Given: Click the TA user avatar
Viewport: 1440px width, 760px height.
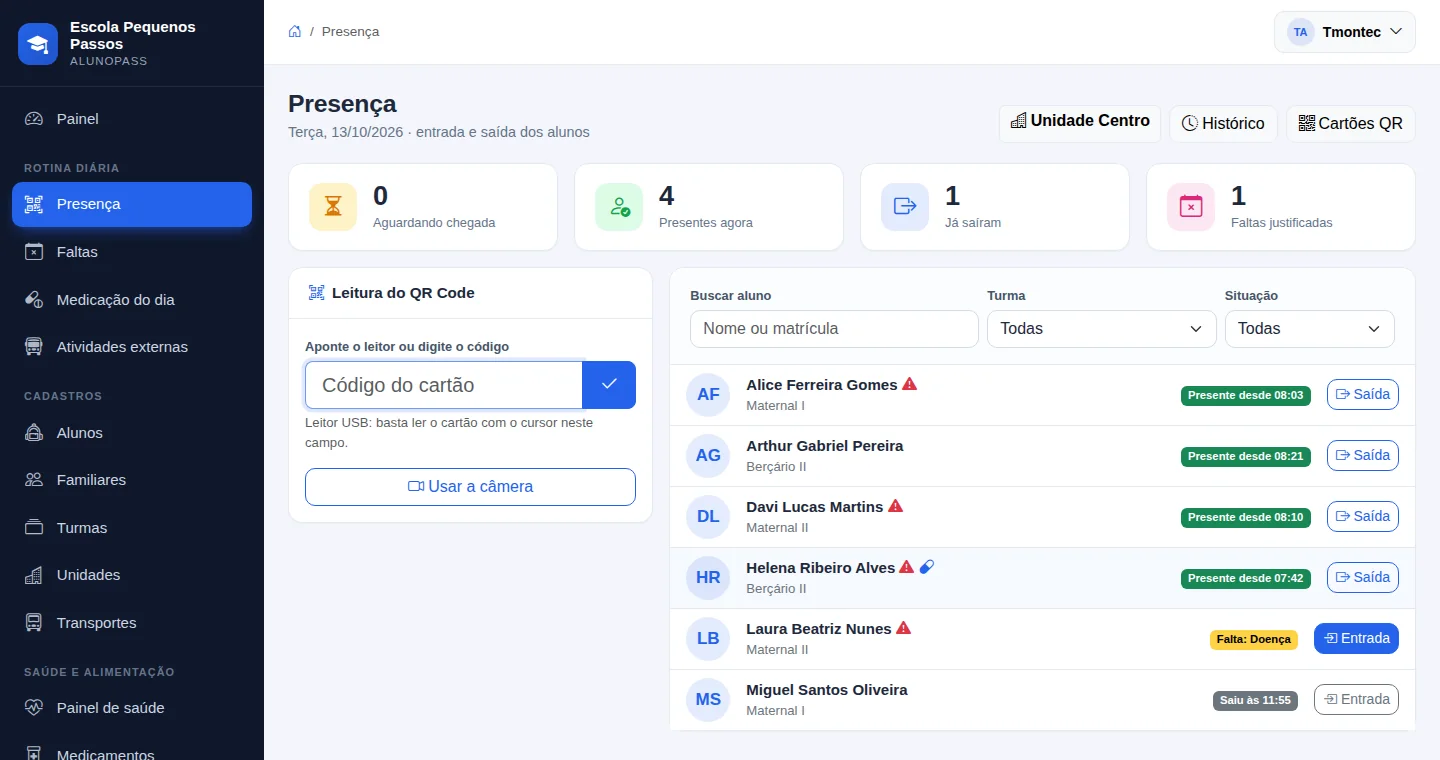Looking at the screenshot, I should 1300,32.
